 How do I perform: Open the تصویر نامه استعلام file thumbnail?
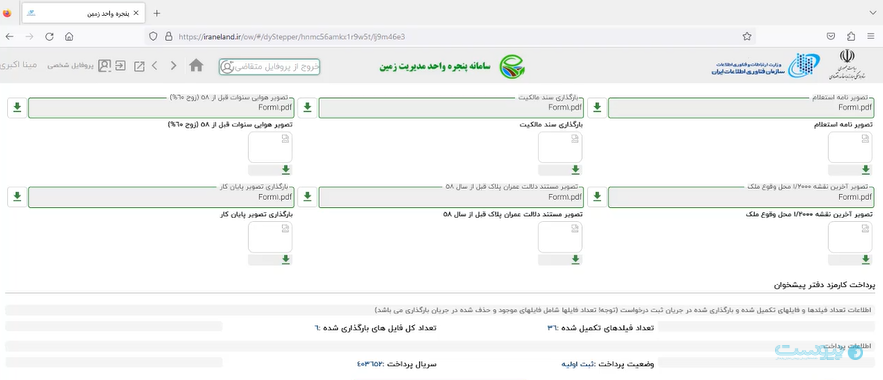point(850,147)
